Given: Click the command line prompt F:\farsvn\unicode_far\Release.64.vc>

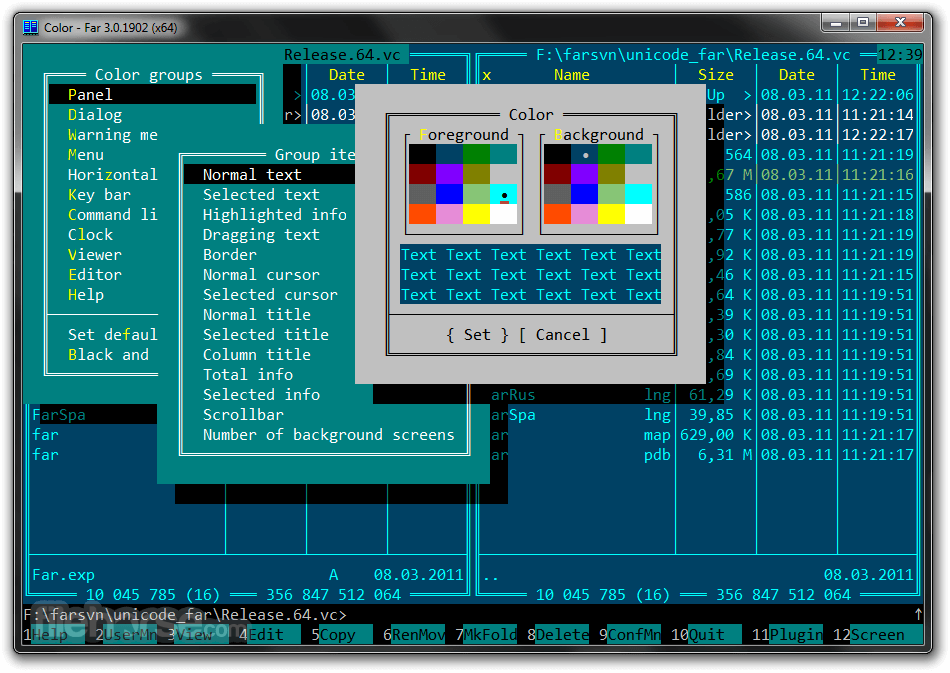Looking at the screenshot, I should coord(185,614).
